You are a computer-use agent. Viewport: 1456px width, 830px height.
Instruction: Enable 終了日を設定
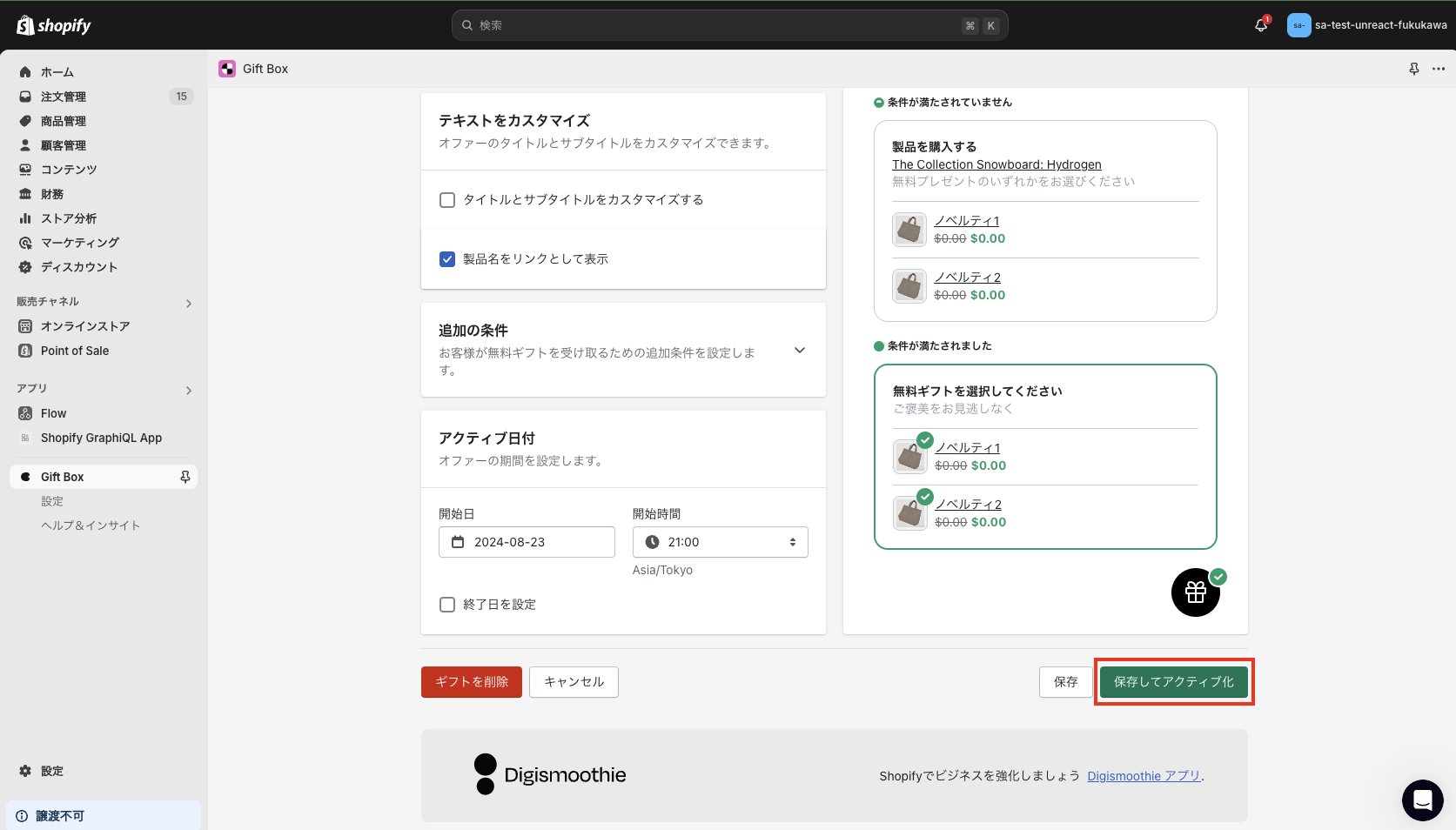[446, 604]
